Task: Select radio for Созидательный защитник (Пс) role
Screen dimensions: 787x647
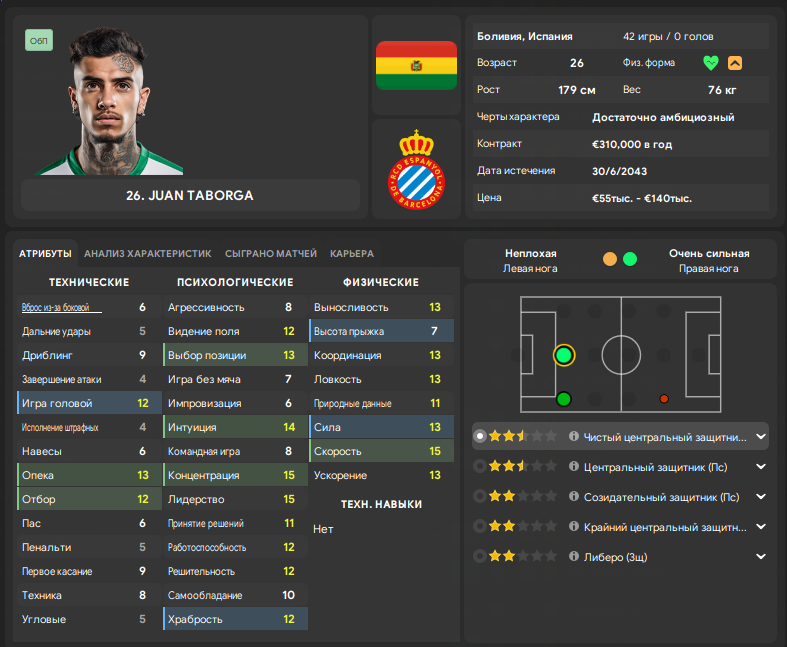Action: 480,496
